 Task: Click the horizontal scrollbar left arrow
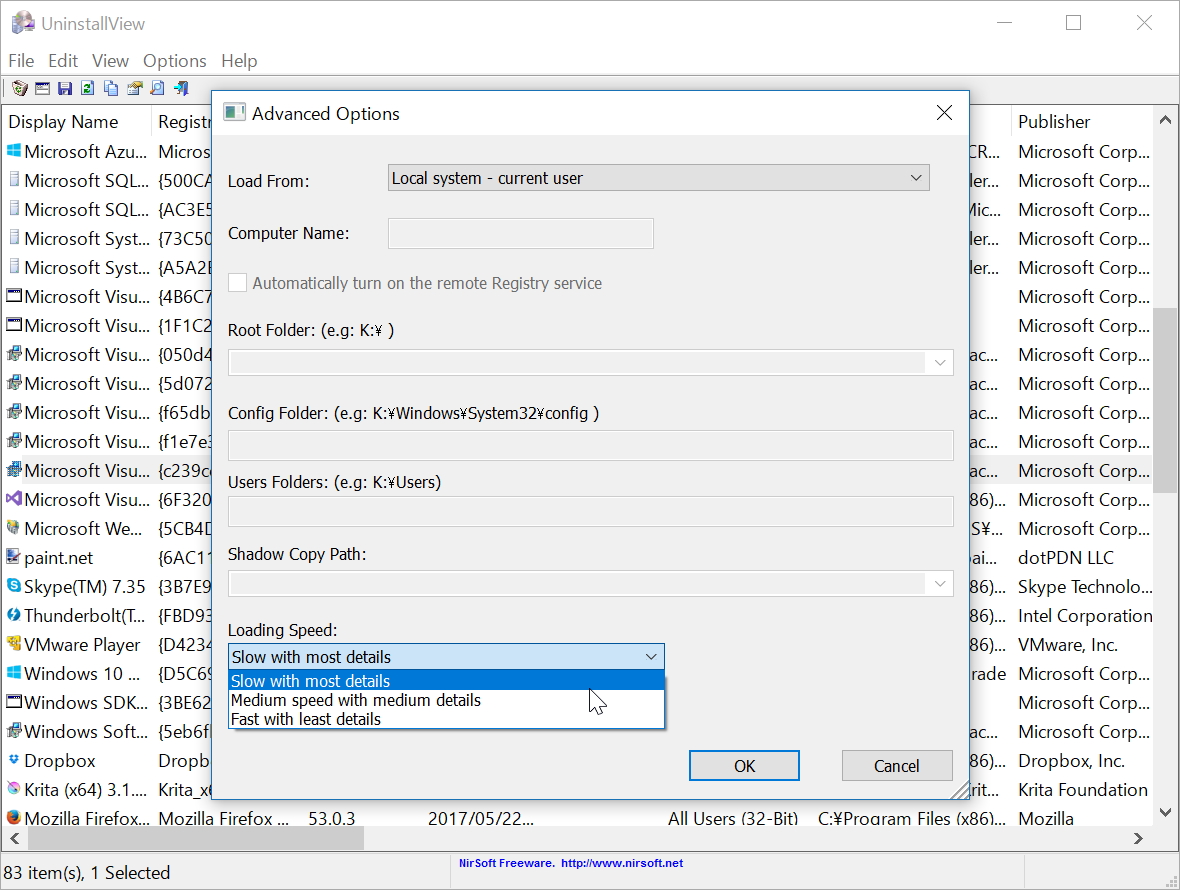pyautogui.click(x=14, y=838)
